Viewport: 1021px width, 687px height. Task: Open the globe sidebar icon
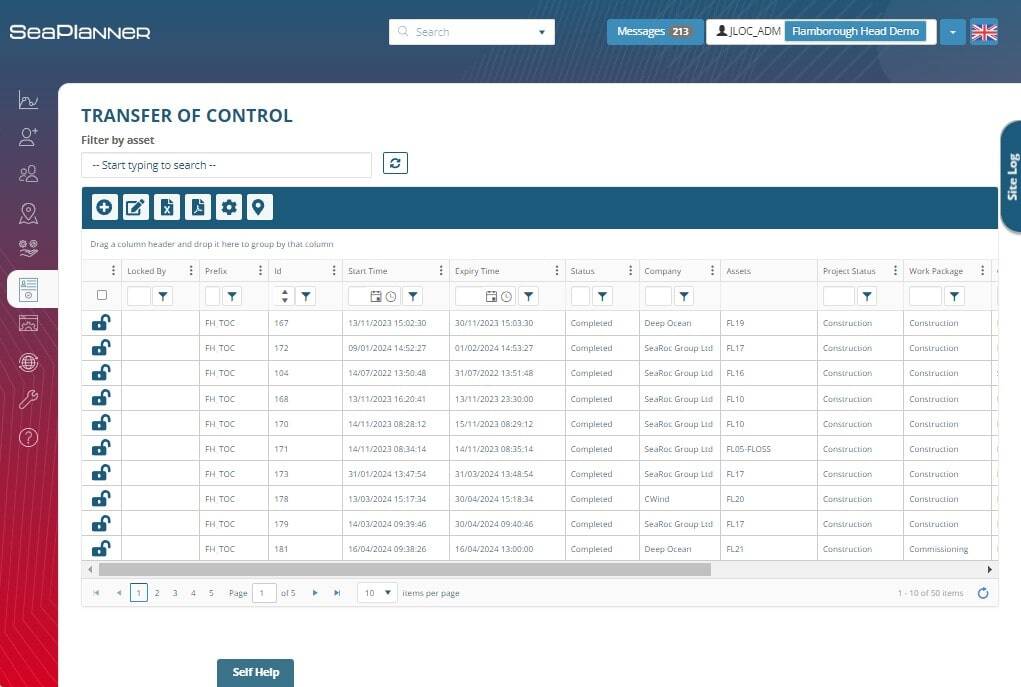tap(28, 362)
